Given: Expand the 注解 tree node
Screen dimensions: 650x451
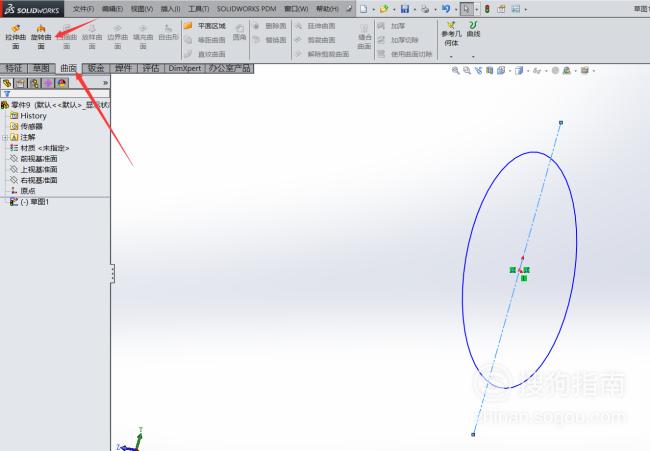Looking at the screenshot, I should 5,137.
